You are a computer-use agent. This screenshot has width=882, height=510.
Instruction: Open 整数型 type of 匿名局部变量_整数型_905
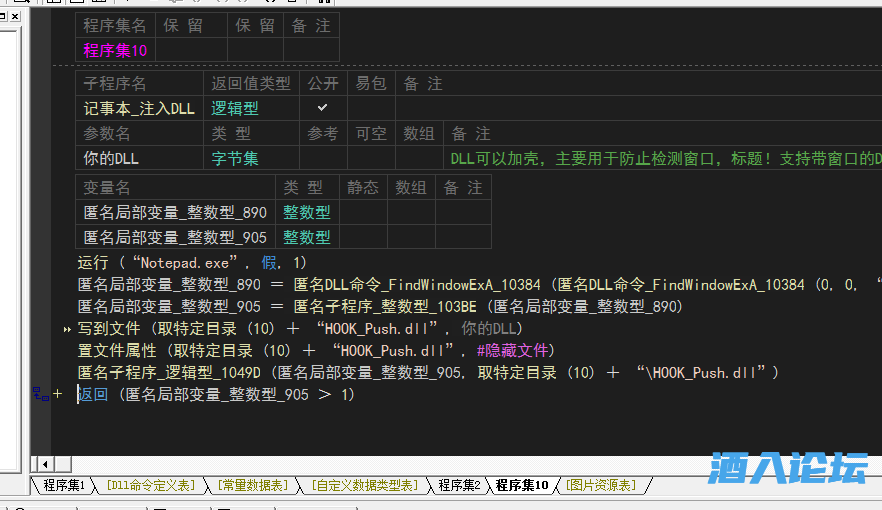pyautogui.click(x=306, y=237)
